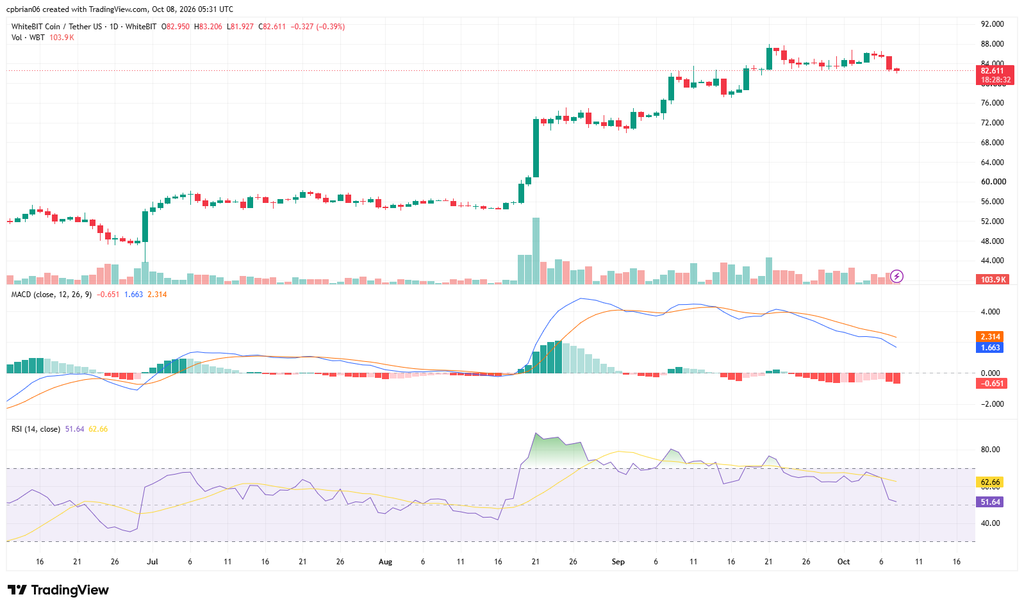Click the 2.314 value in the MACD legend
Screen dimensions: 1024x609
pyautogui.click(x=157, y=294)
